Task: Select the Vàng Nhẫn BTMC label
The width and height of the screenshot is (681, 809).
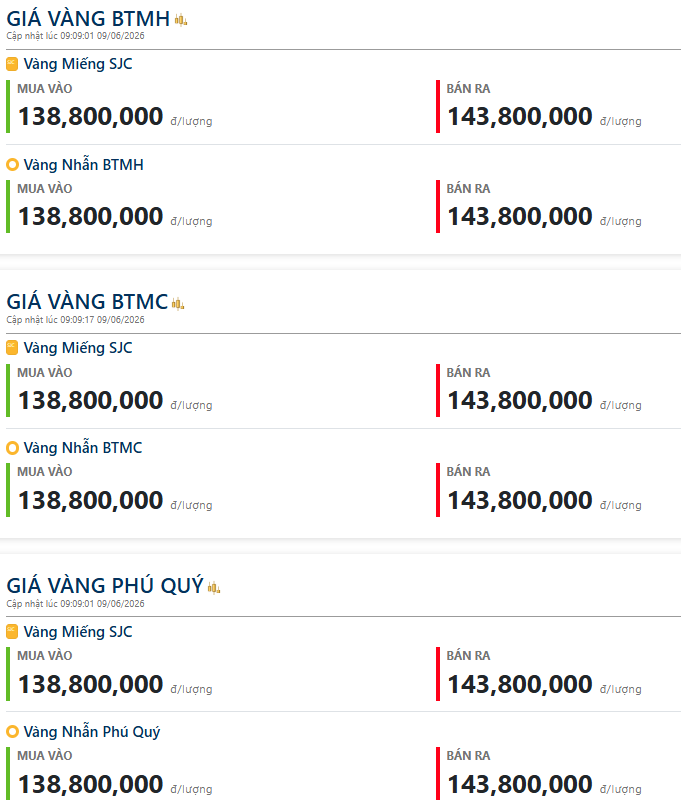Action: click(83, 447)
